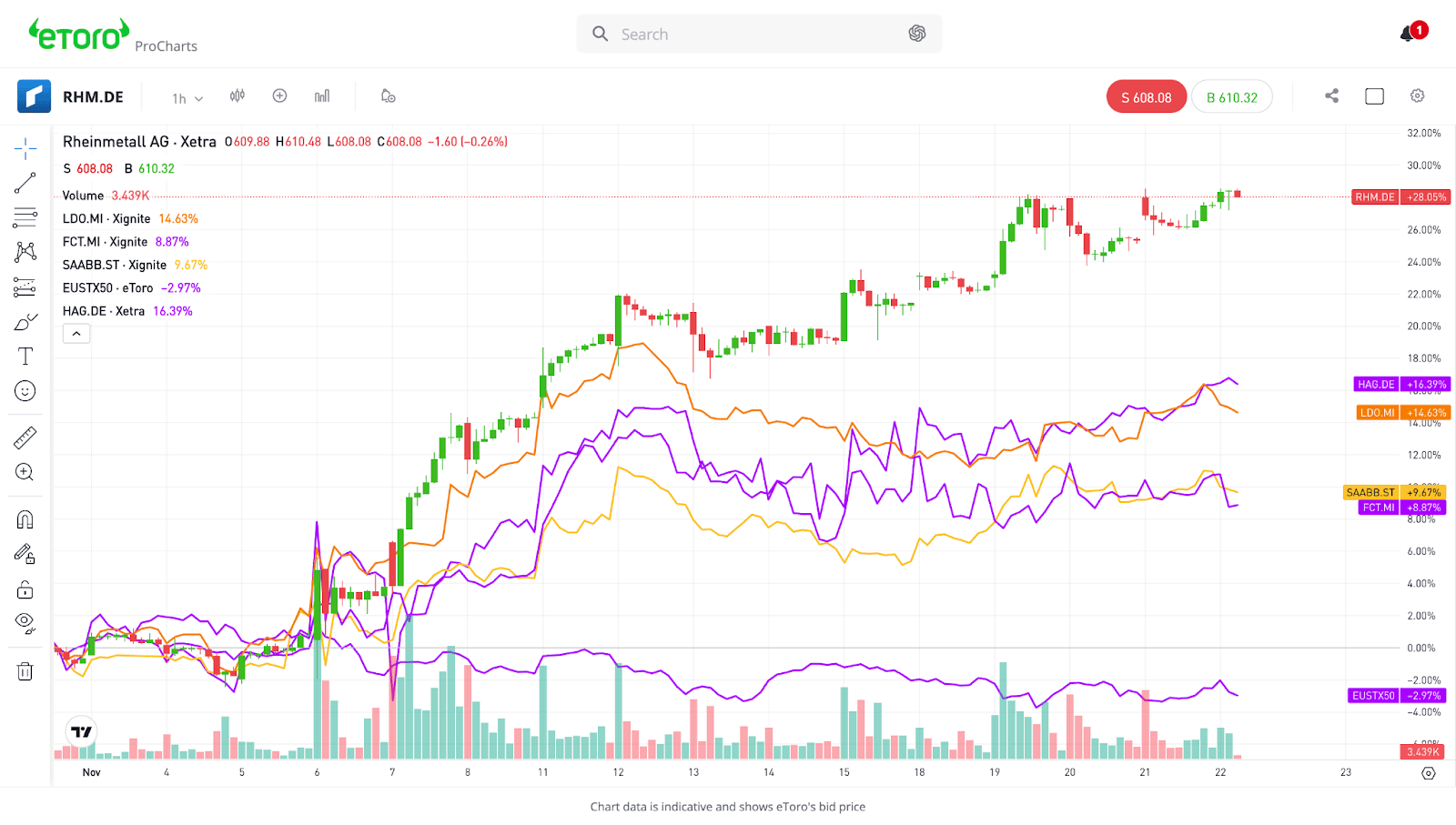This screenshot has width=1456, height=825.
Task: Click the AI assistant icon in search
Action: [917, 34]
